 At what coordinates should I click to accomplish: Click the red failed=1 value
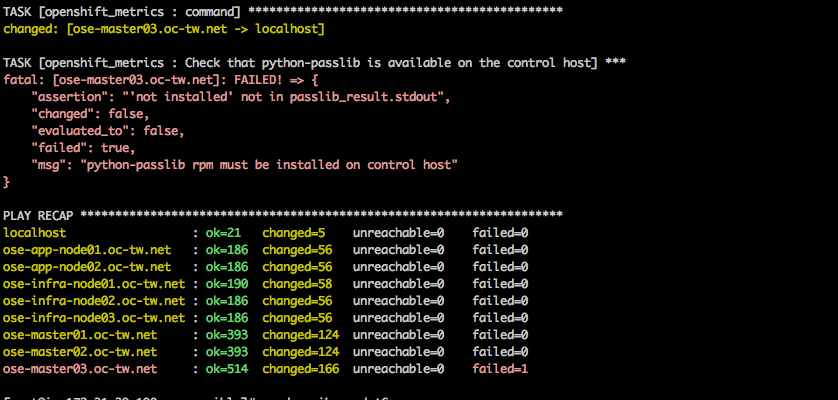(500, 369)
